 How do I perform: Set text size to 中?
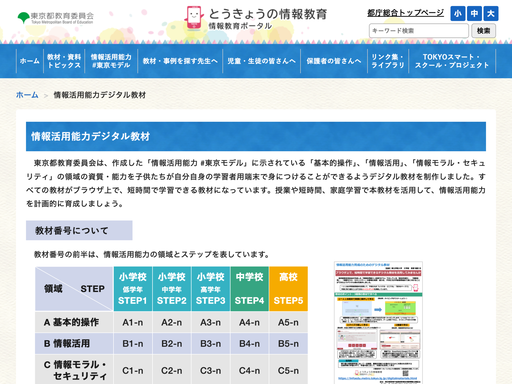coord(474,14)
